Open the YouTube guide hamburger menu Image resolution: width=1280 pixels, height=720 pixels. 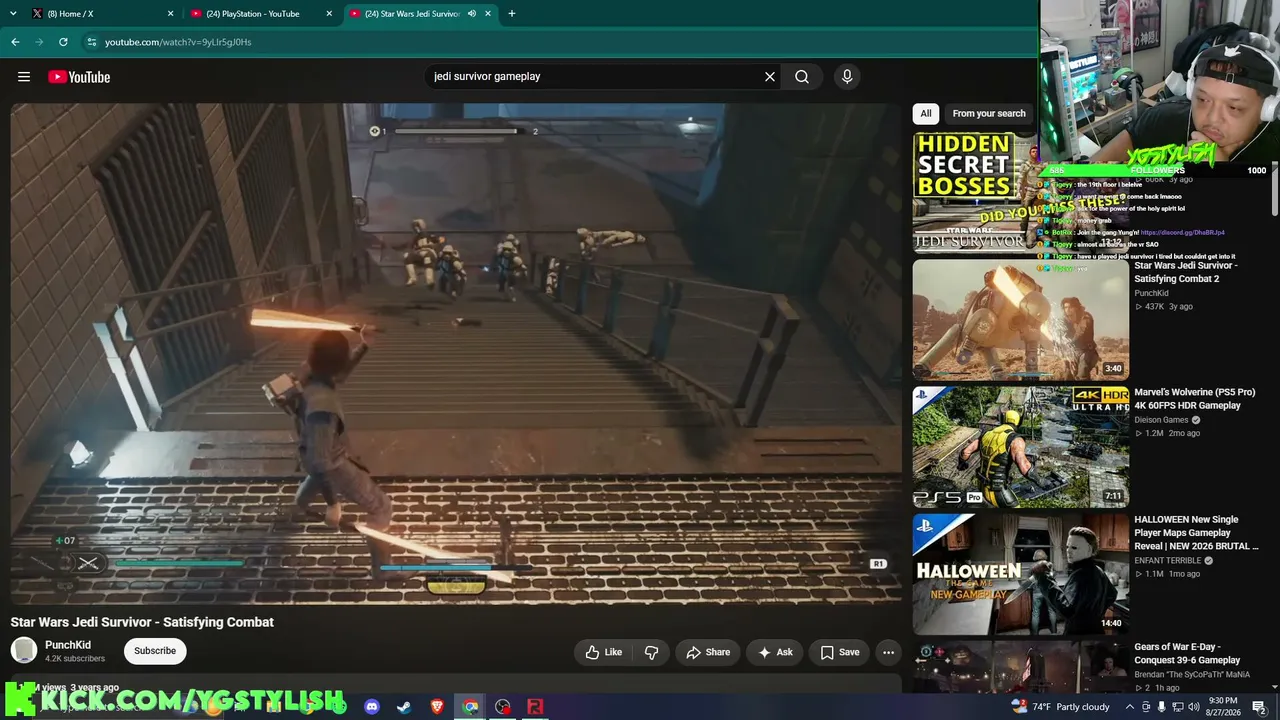tap(24, 77)
